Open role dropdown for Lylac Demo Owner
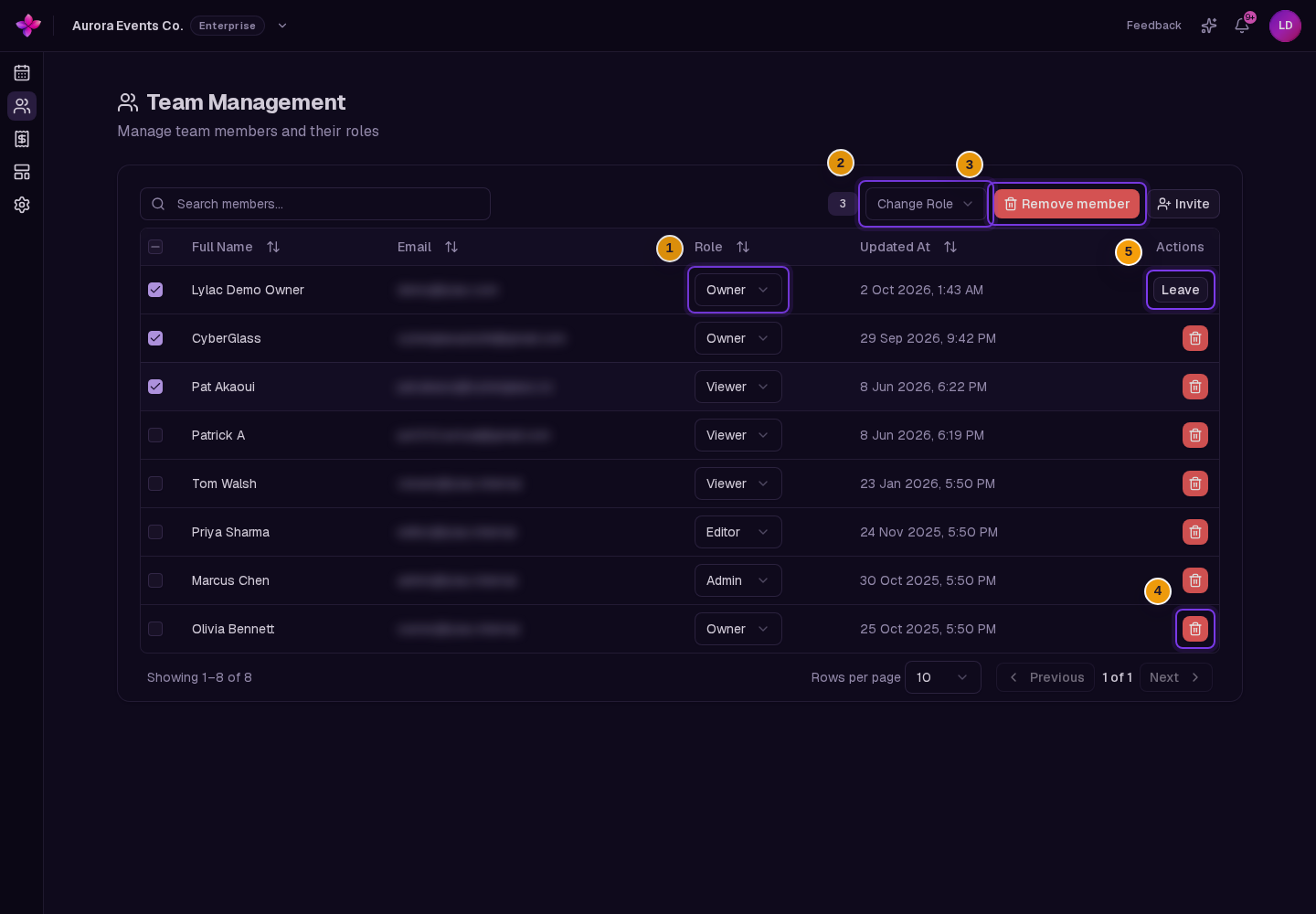This screenshot has width=1316, height=914. point(738,290)
